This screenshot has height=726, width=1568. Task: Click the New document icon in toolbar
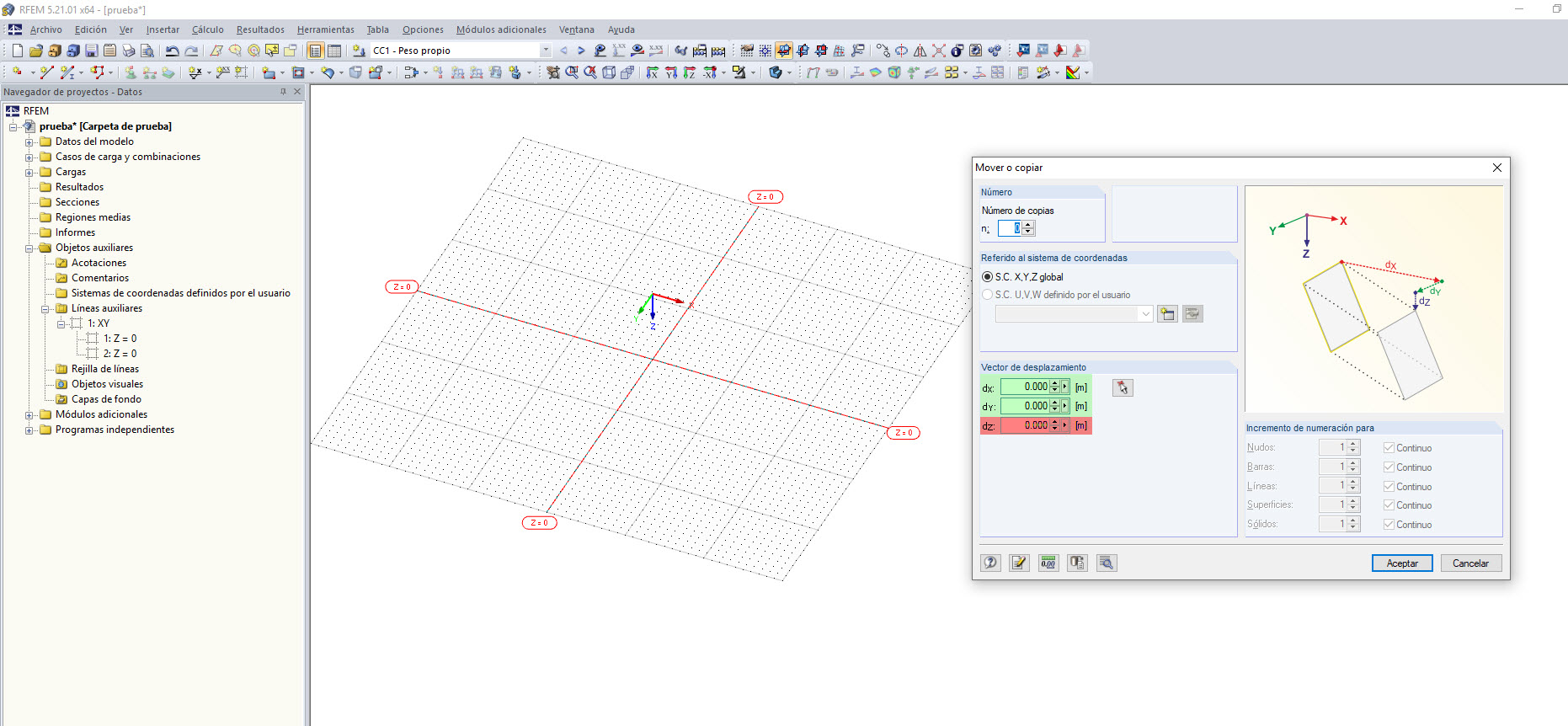[17, 51]
